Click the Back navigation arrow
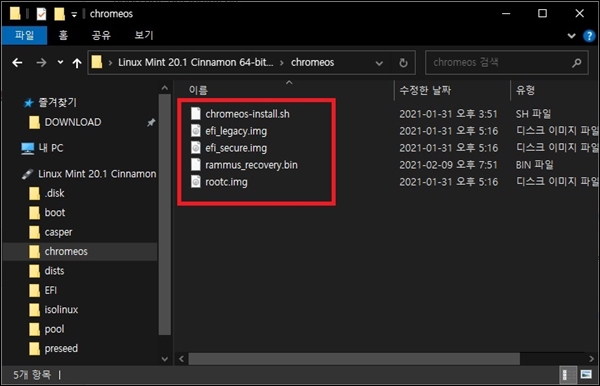600x386 pixels. point(17,63)
